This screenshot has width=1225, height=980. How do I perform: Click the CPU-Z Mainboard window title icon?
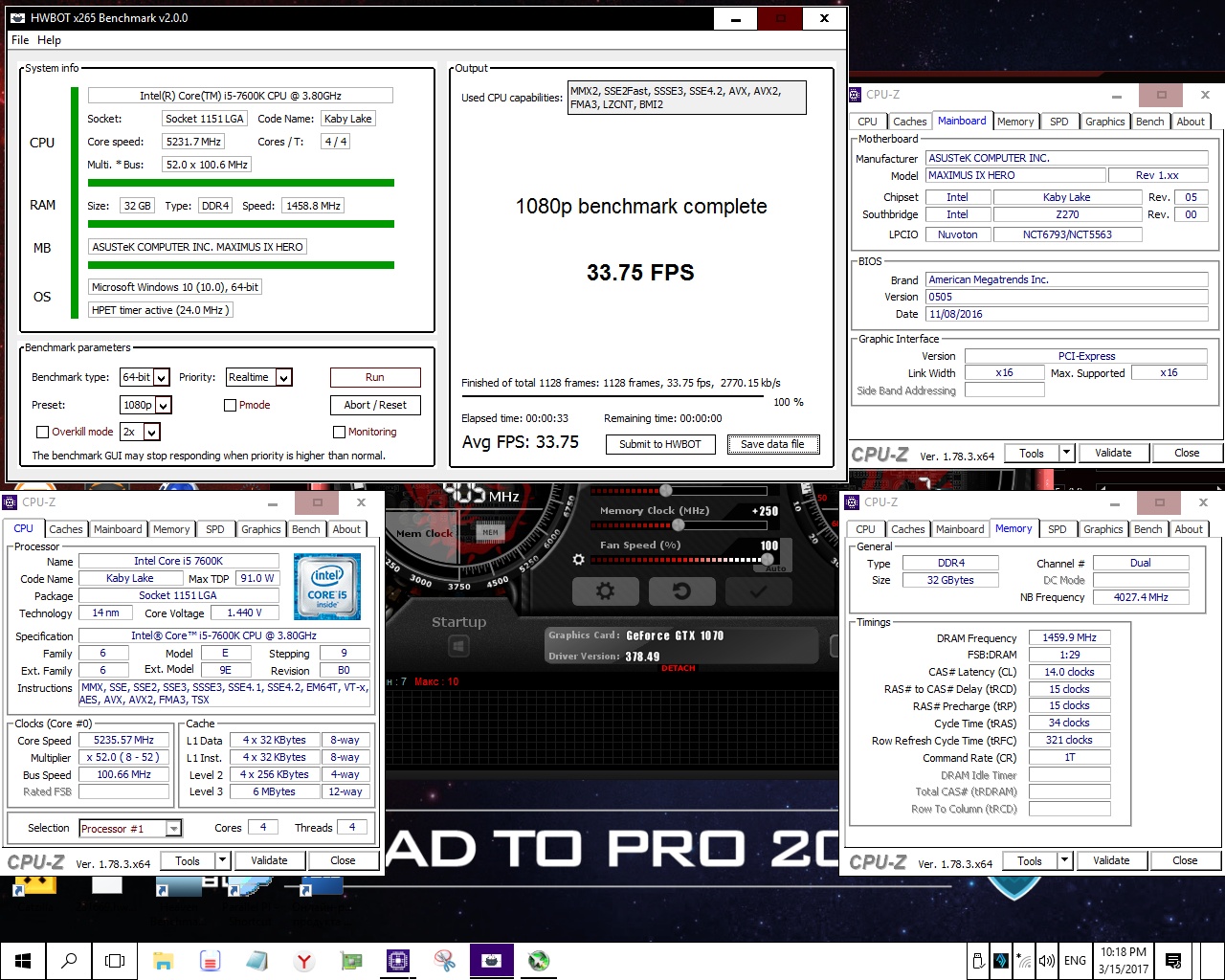coord(855,95)
